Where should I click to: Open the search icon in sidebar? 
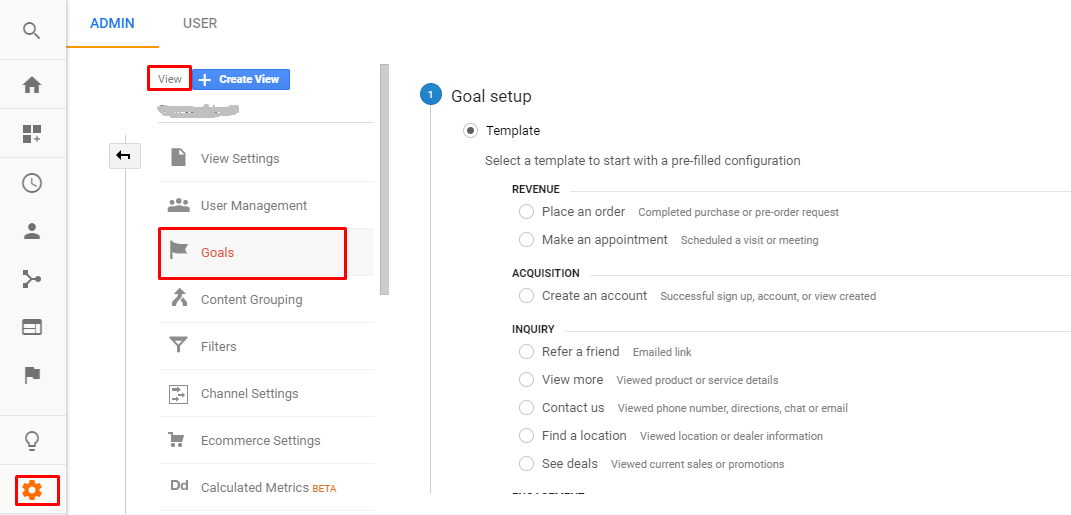click(32, 31)
